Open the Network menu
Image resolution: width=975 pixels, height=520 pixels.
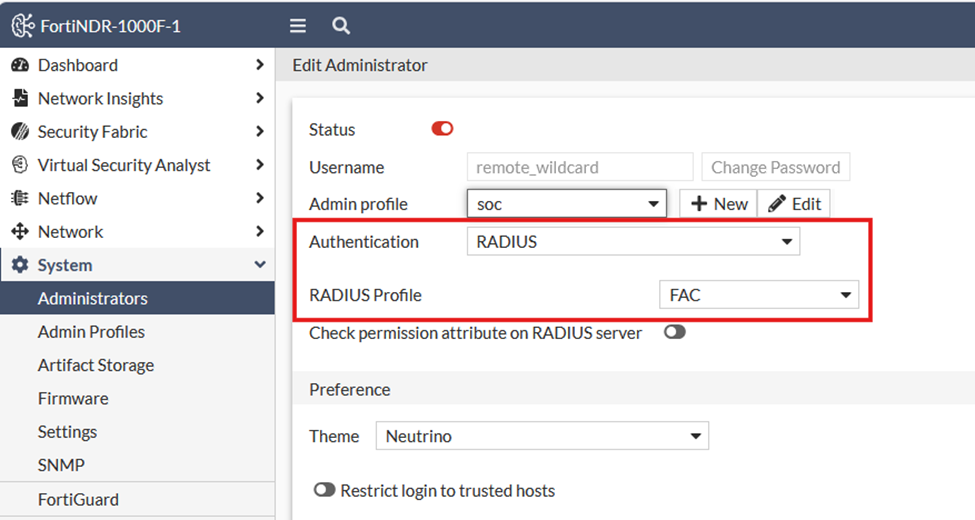point(137,231)
